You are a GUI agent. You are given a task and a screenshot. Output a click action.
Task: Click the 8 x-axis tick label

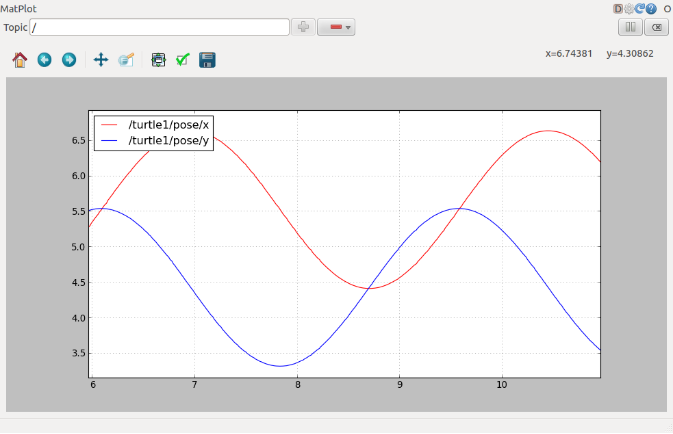(x=297, y=385)
